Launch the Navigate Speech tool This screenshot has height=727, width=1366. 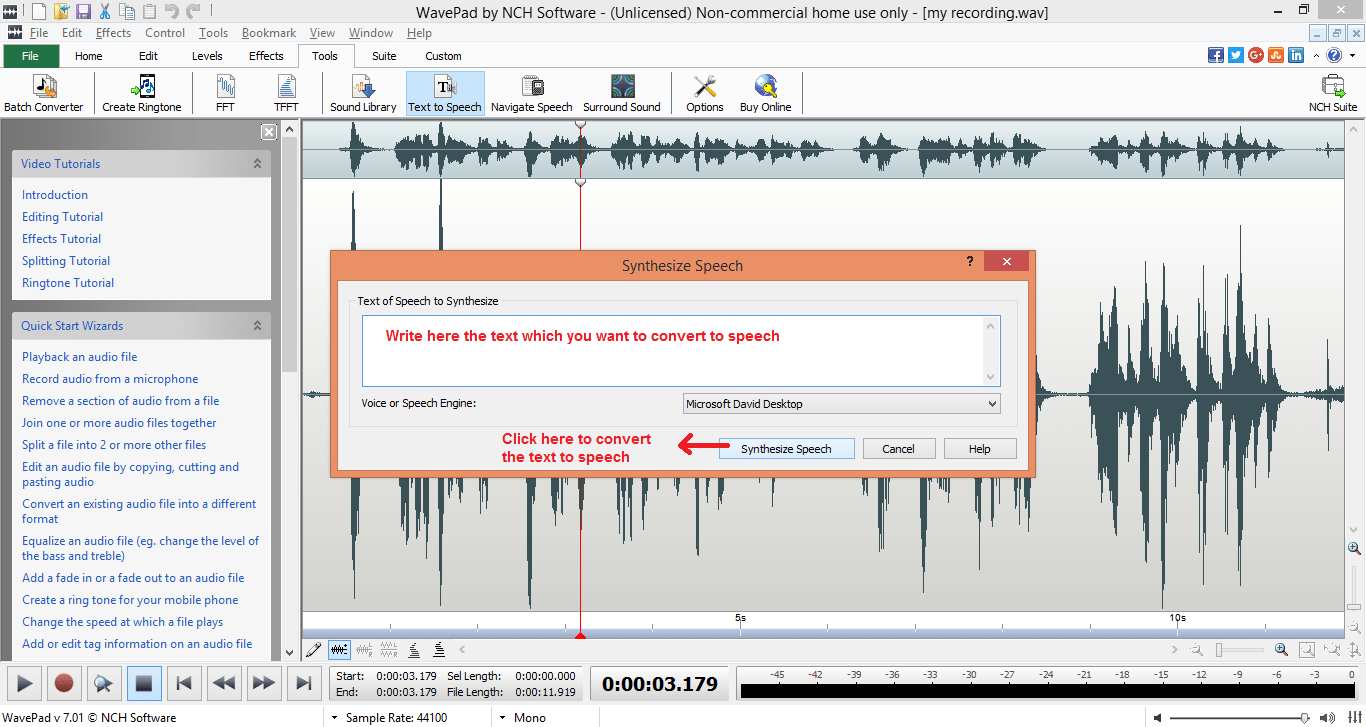531,92
